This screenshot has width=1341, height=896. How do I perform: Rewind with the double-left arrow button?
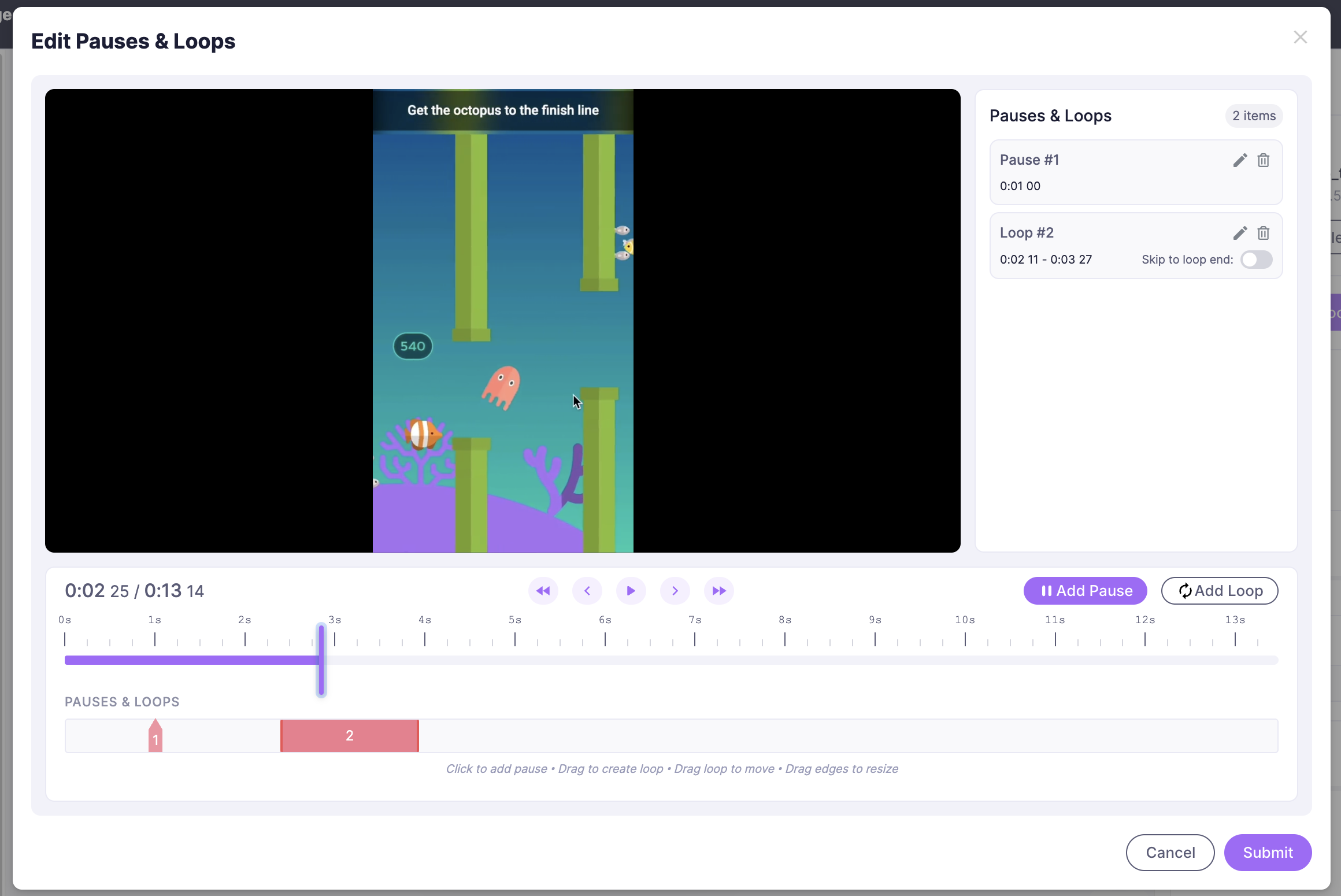coord(543,591)
